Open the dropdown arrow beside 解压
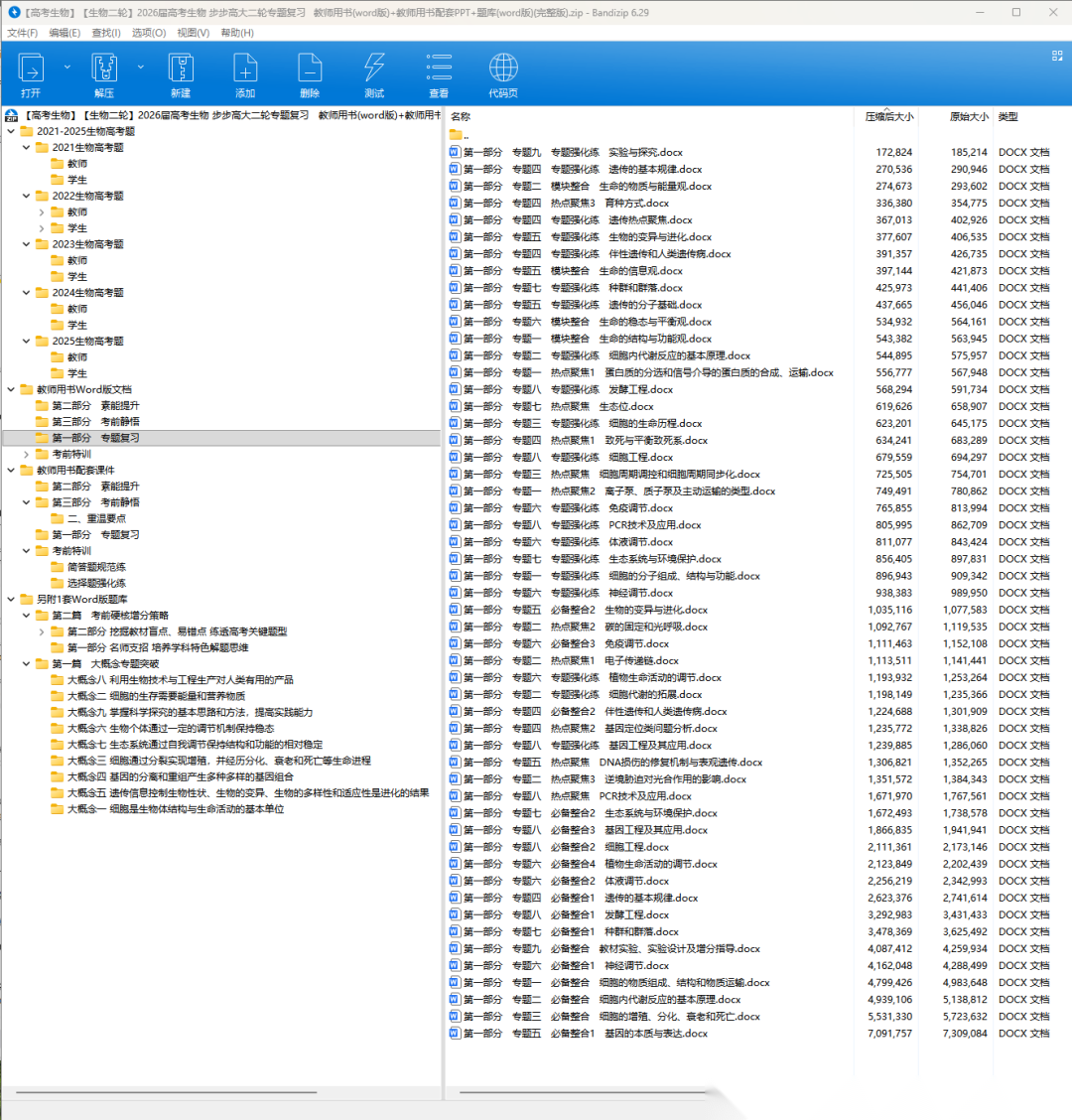 141,67
